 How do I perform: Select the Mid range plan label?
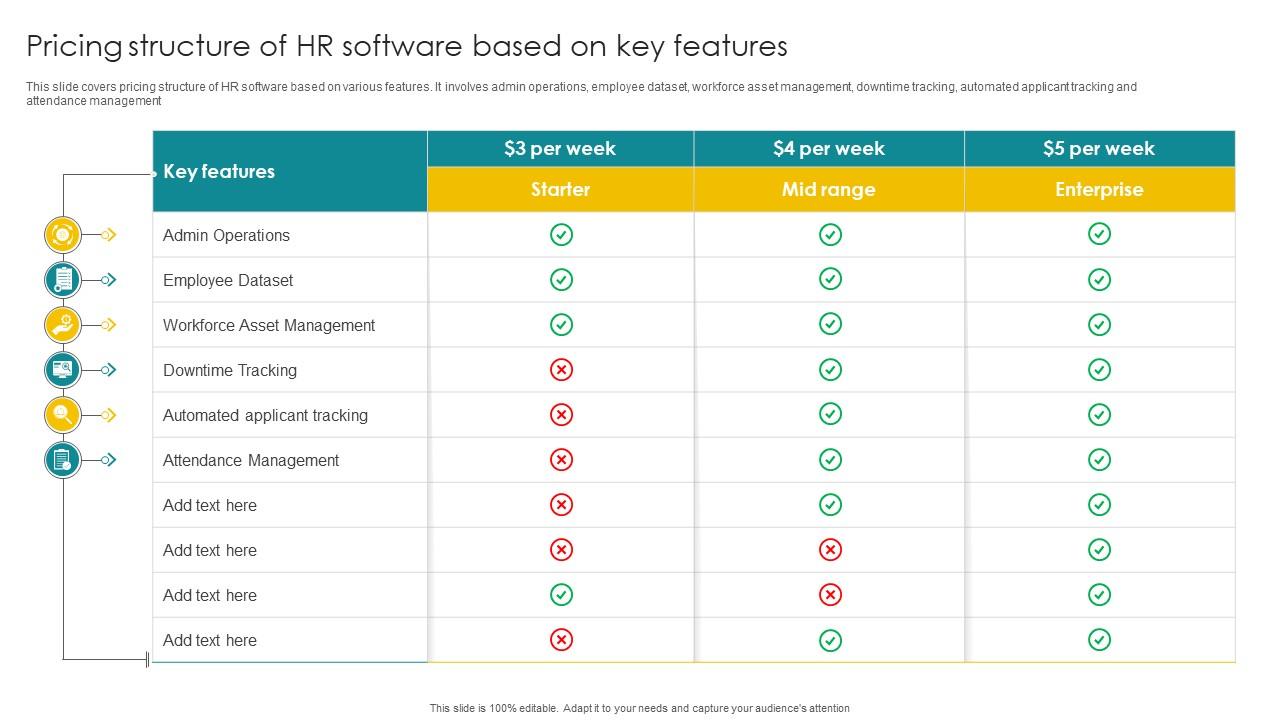pos(829,190)
